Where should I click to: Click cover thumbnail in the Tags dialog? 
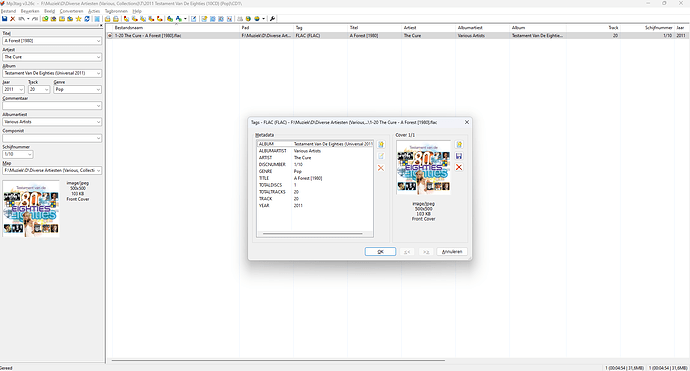click(423, 168)
